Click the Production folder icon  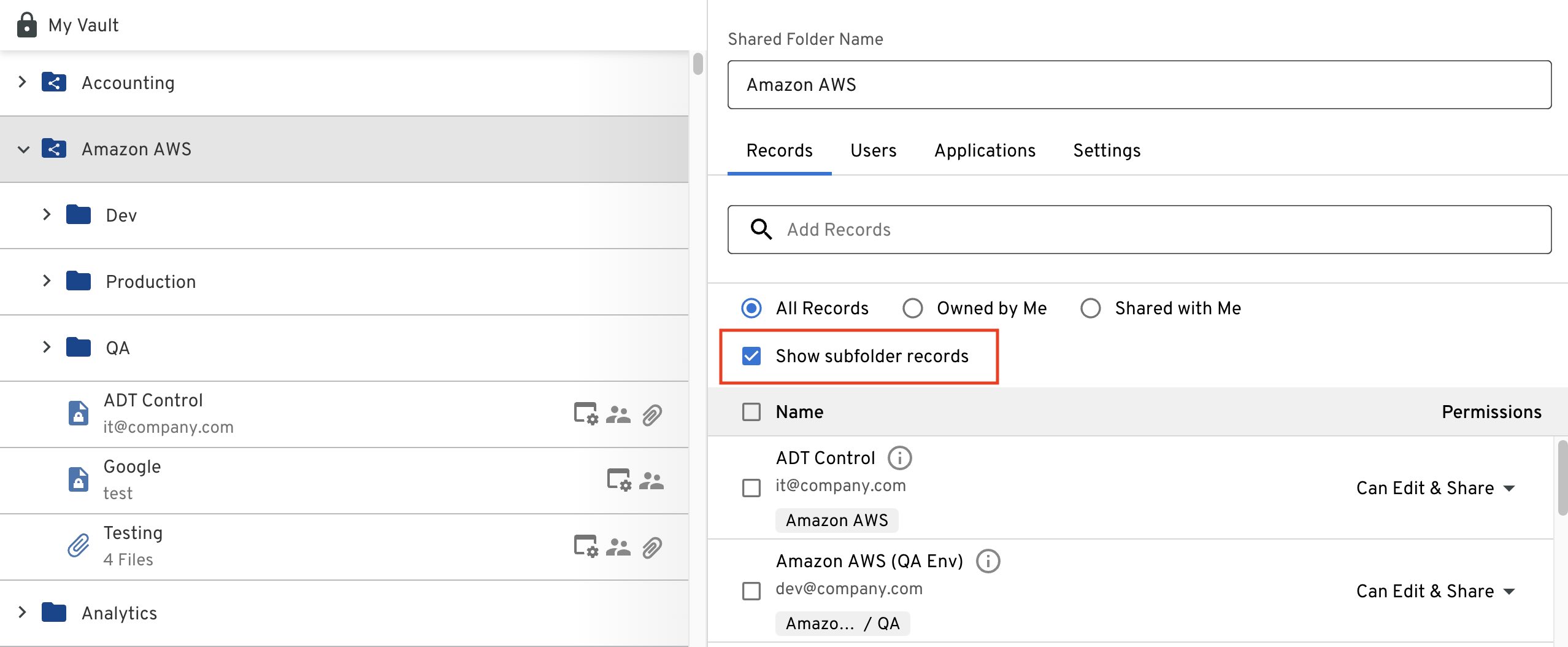(79, 281)
